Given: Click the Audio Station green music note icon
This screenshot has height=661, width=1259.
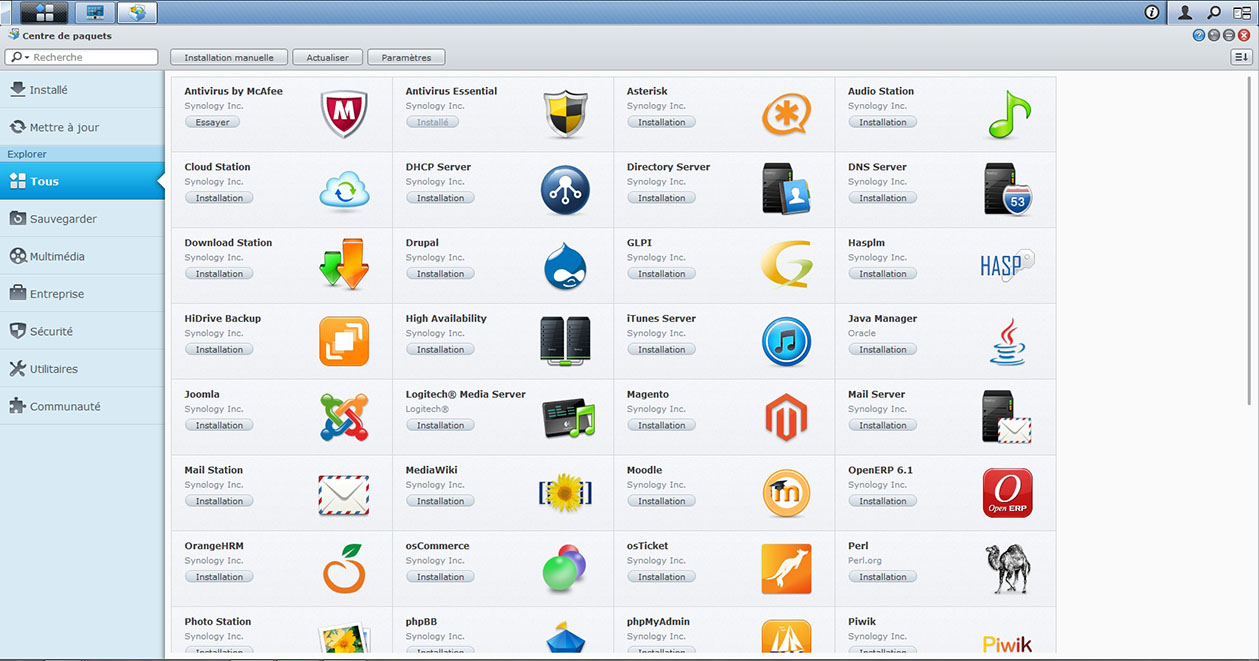Looking at the screenshot, I should tap(1008, 114).
